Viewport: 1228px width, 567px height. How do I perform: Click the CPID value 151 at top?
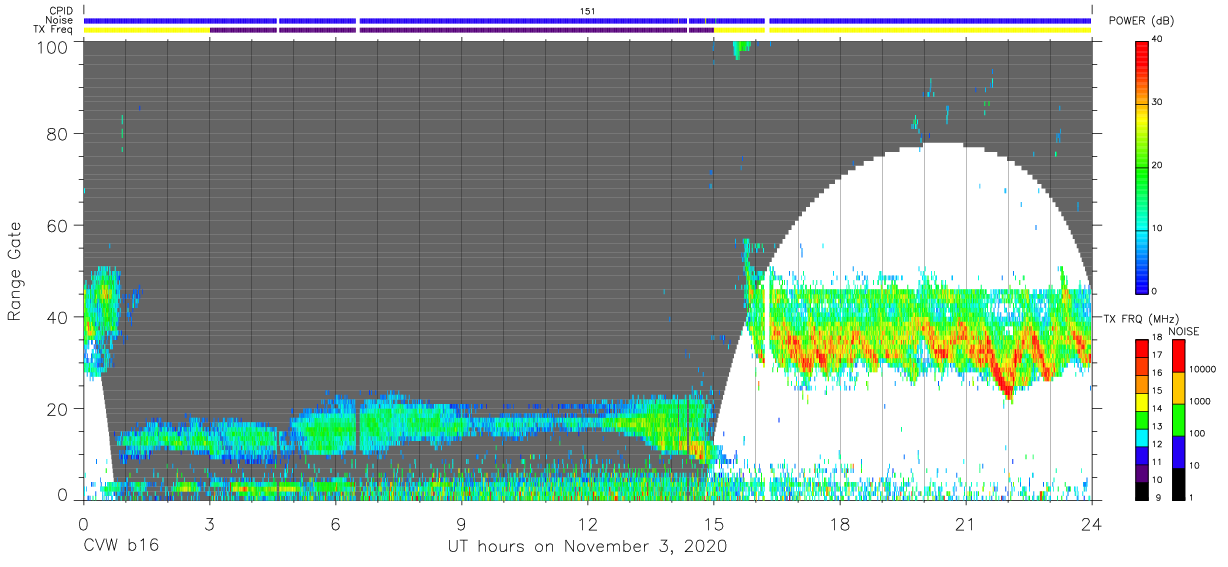[x=587, y=11]
